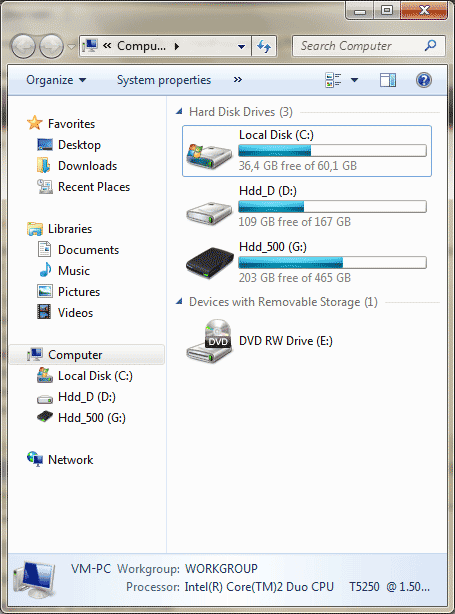Open the Organize menu
Image resolution: width=455 pixels, height=614 pixels.
56,80
